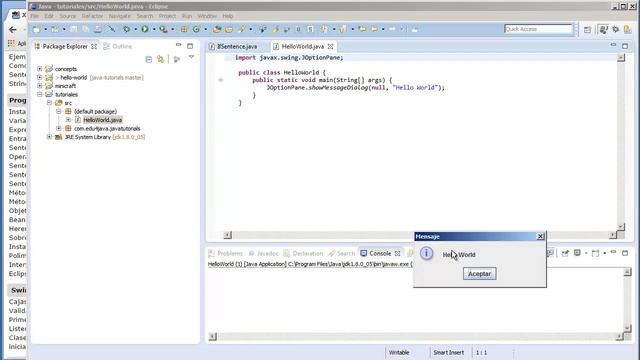Open the New wizard dropdown arrow
640x360 pixels.
pyautogui.click(x=45, y=29)
